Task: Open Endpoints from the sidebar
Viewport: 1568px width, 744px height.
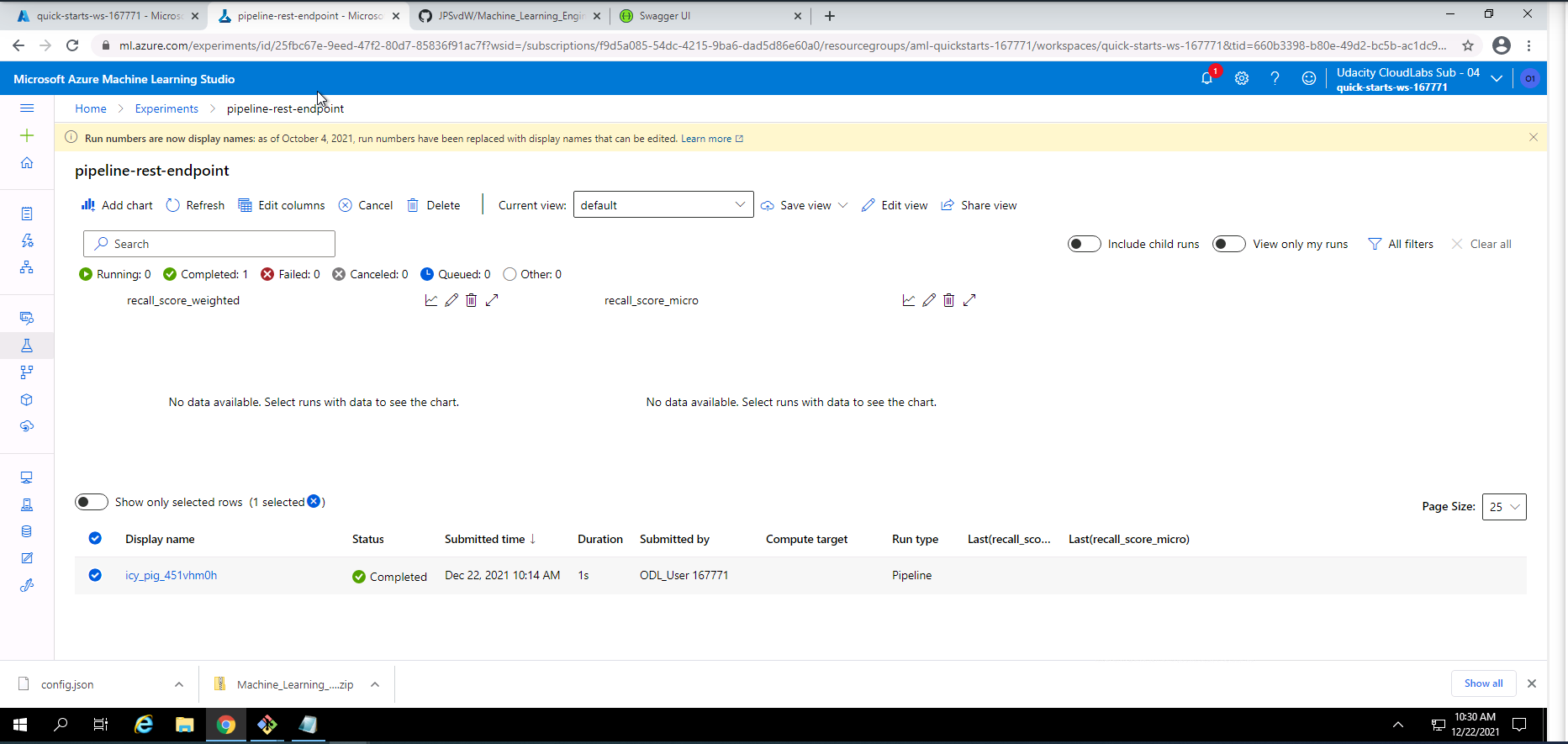Action: pyautogui.click(x=27, y=426)
